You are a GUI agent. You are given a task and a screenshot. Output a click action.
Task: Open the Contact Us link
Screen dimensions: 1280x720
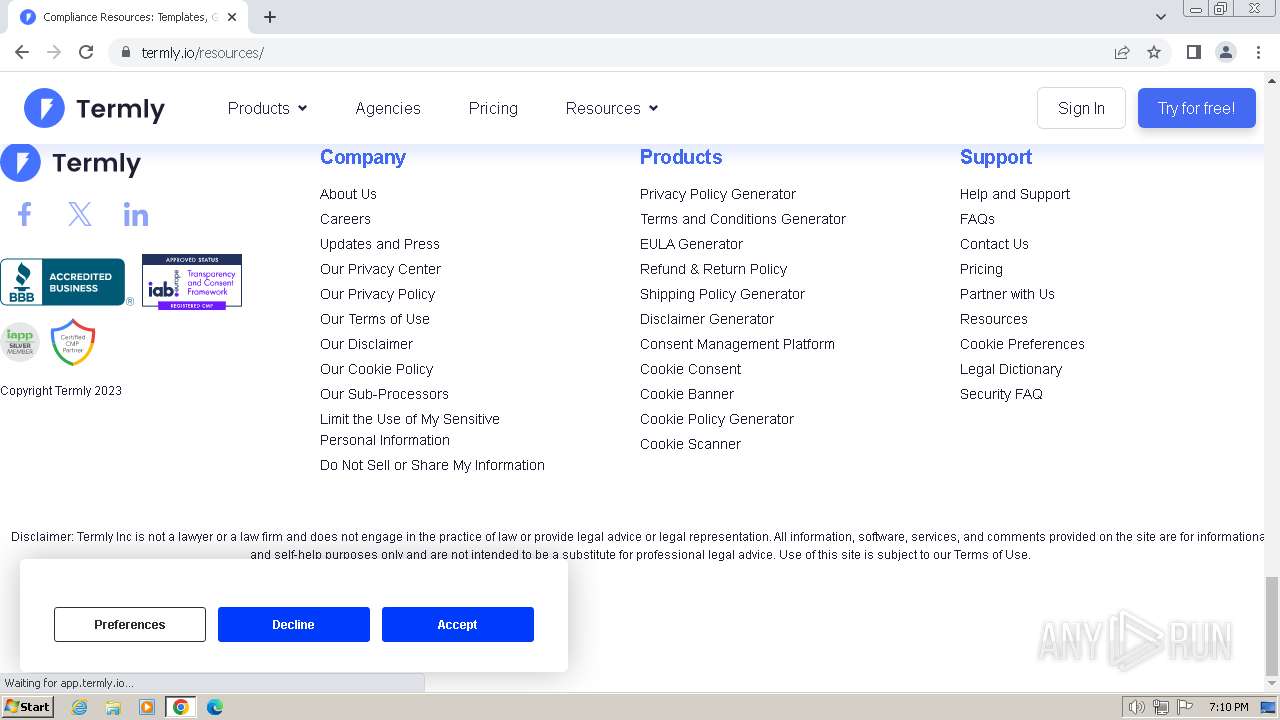994,244
